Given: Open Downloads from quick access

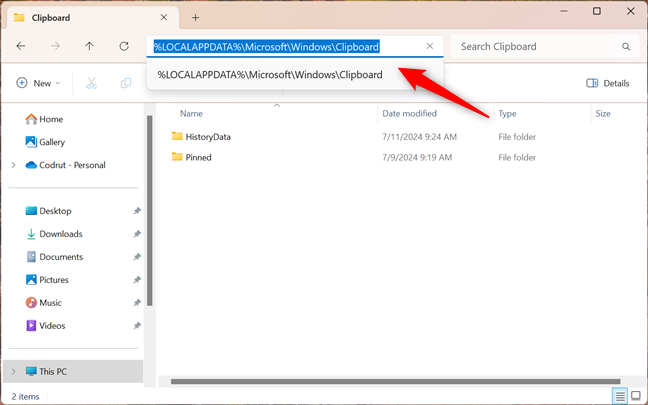Looking at the screenshot, I should (x=54, y=234).
